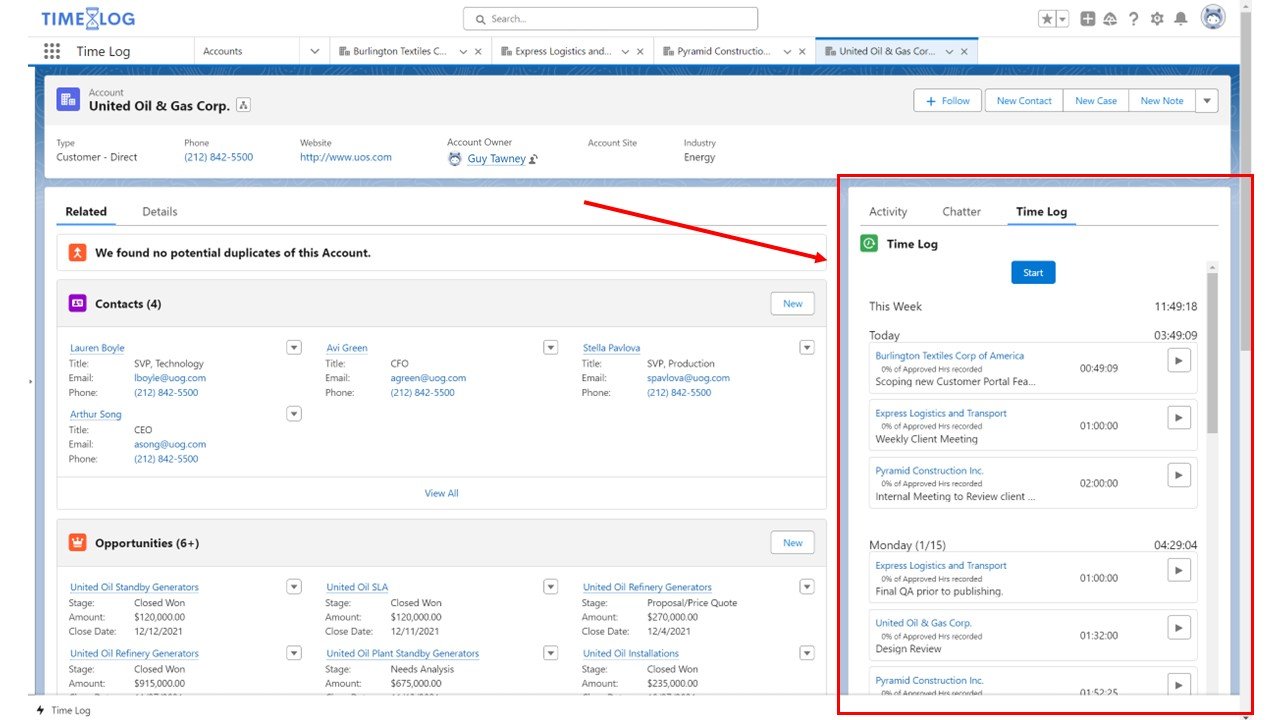
Task: Expand the Accounts navigation dropdown
Action: click(314, 51)
